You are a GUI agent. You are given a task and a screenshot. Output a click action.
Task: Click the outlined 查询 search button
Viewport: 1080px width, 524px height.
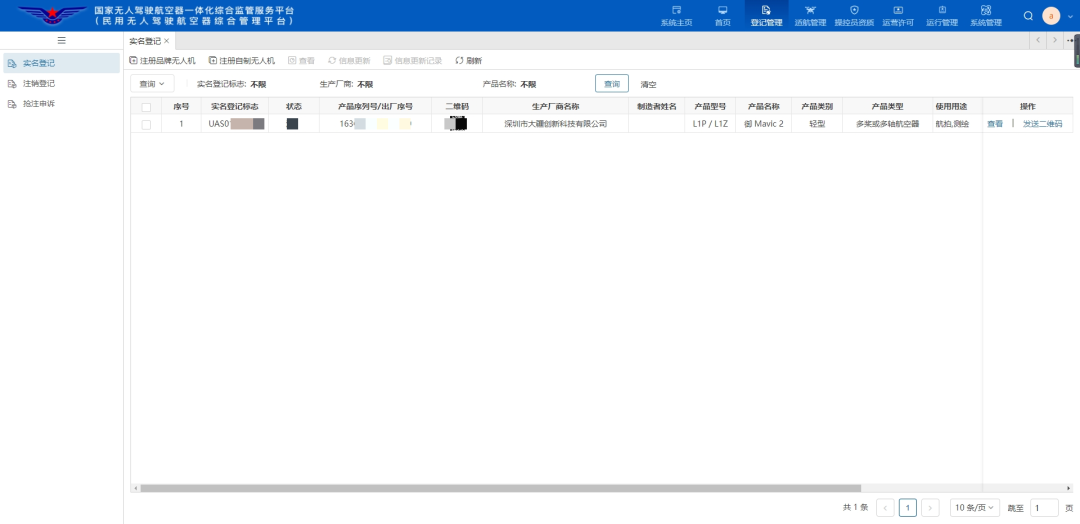(612, 84)
